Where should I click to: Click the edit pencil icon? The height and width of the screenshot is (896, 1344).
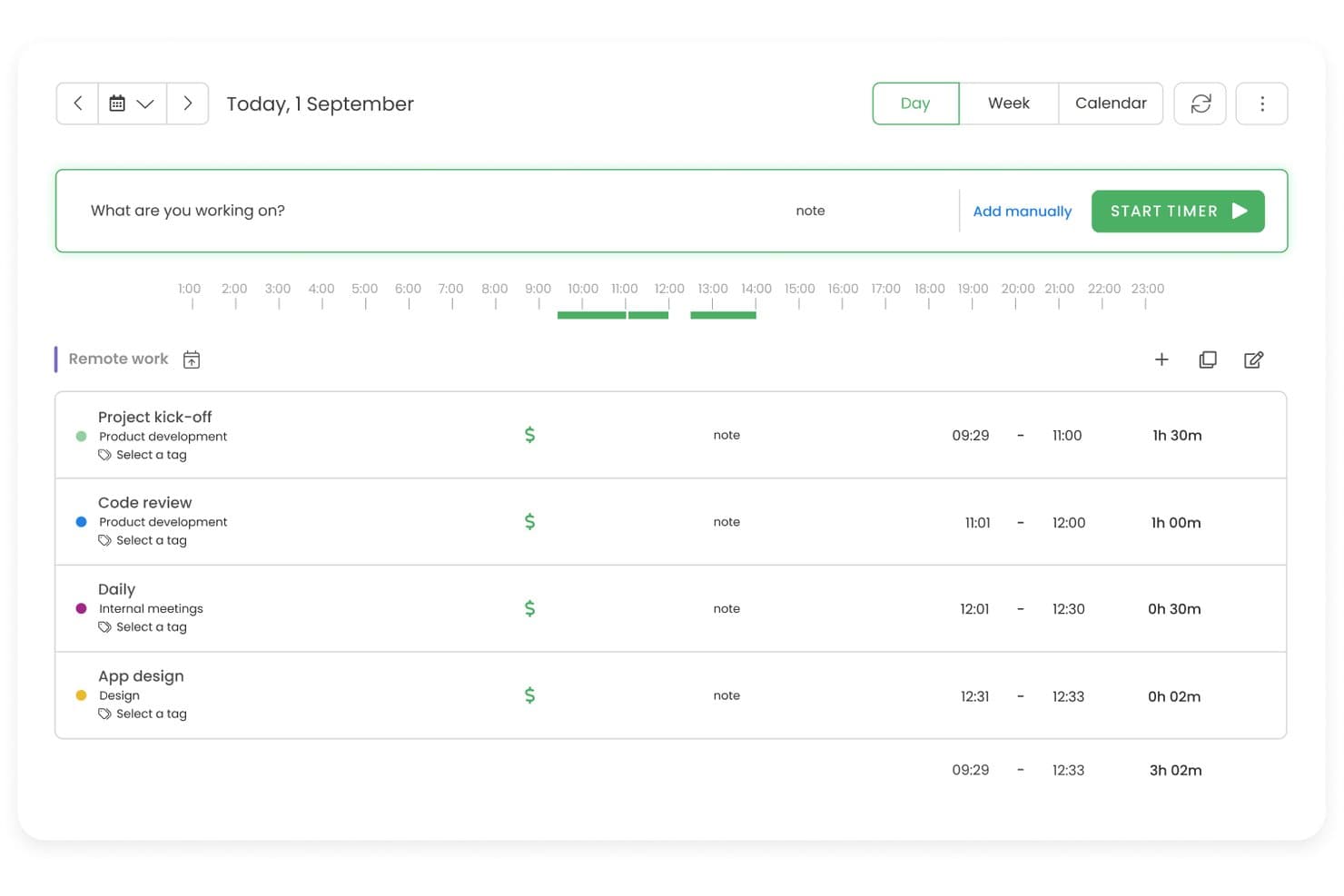1254,359
